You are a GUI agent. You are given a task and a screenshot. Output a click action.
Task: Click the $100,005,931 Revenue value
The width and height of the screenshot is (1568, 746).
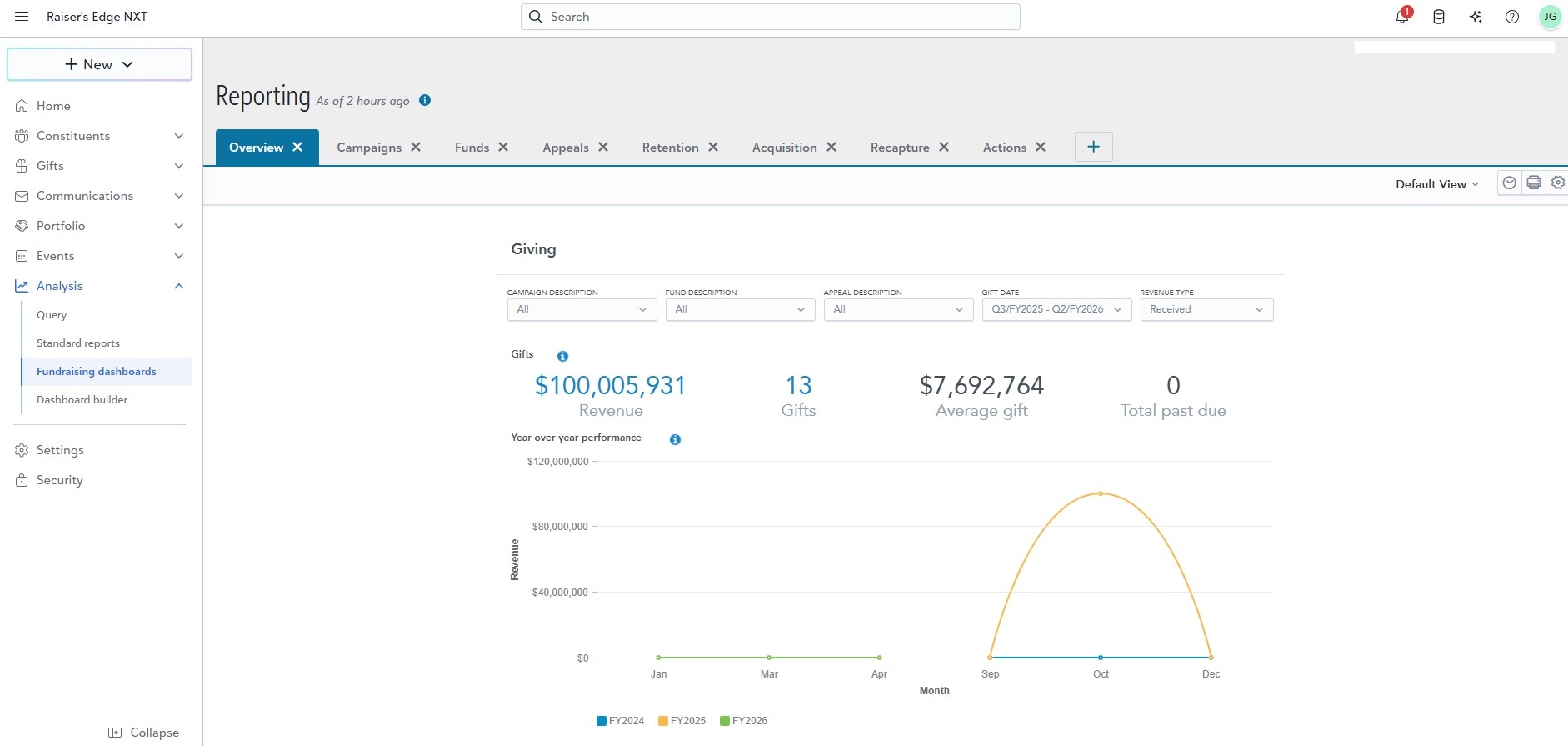(611, 385)
